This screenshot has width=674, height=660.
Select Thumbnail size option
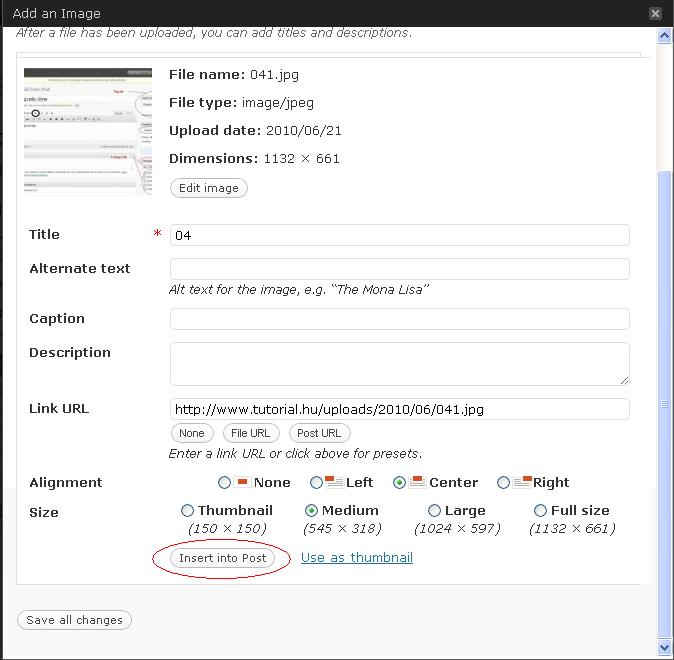tap(187, 511)
